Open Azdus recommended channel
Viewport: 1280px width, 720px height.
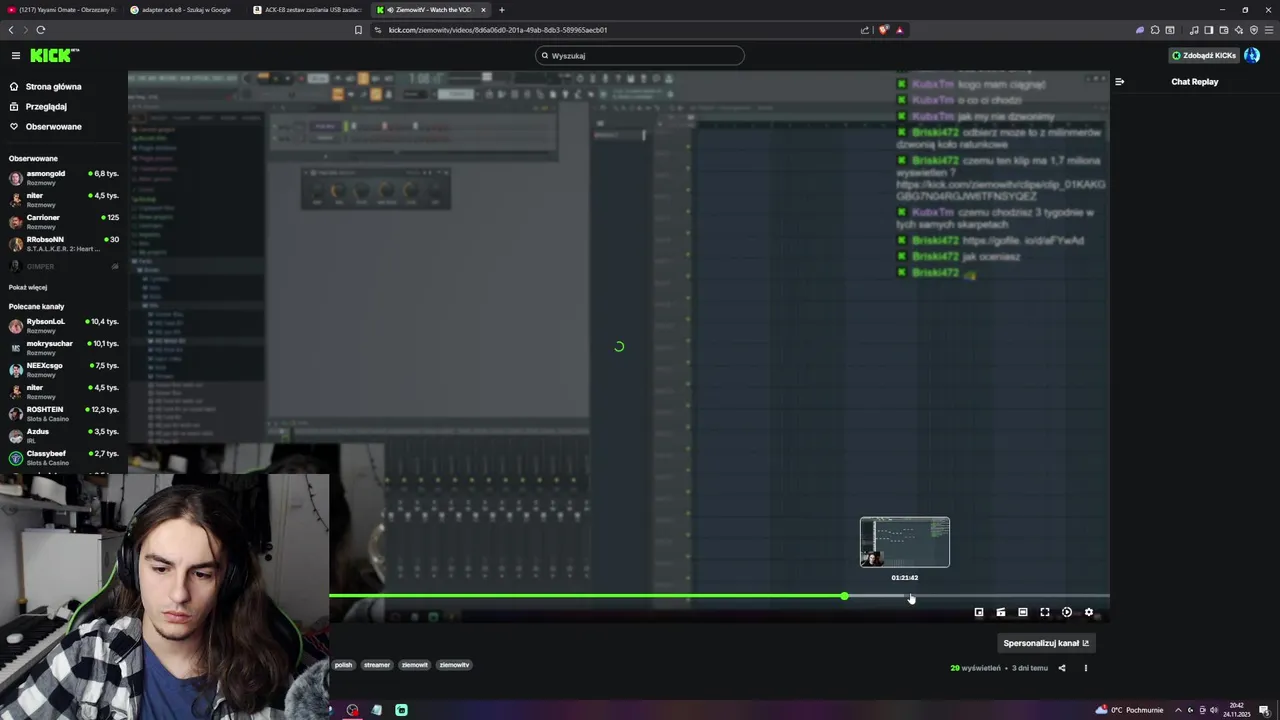pyautogui.click(x=64, y=436)
